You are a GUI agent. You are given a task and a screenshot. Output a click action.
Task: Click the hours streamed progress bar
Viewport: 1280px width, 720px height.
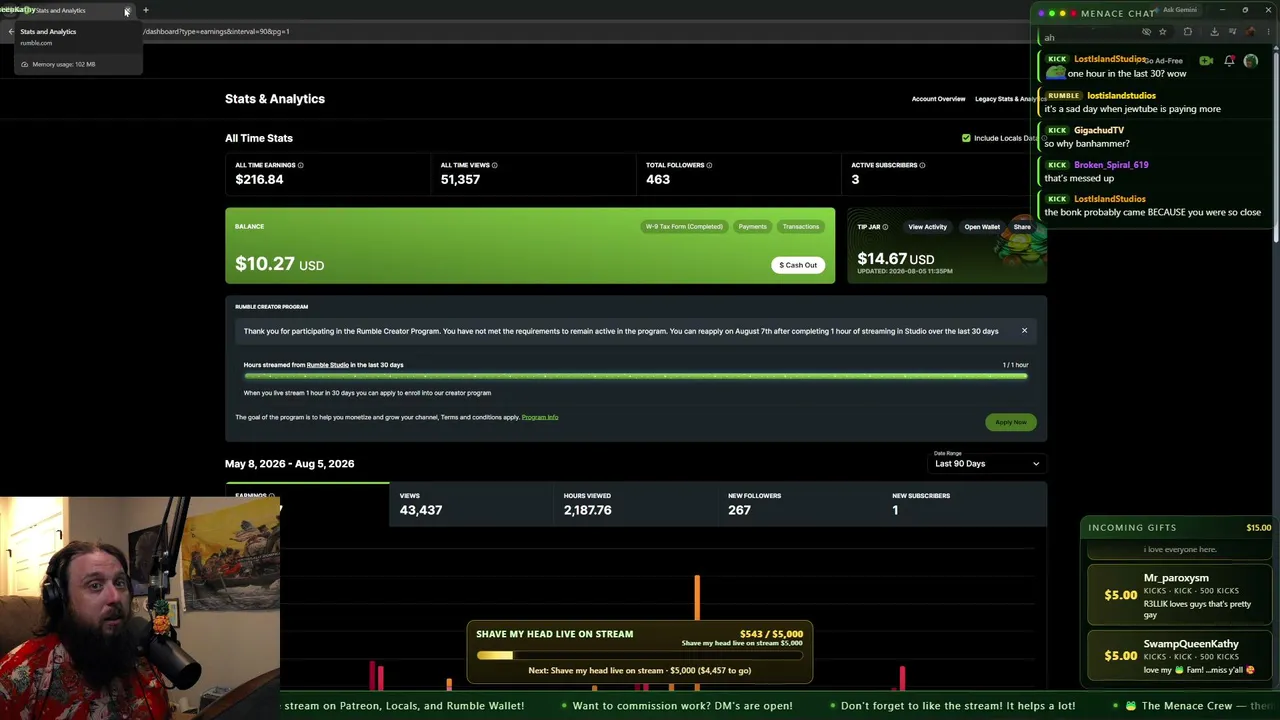[x=635, y=376]
